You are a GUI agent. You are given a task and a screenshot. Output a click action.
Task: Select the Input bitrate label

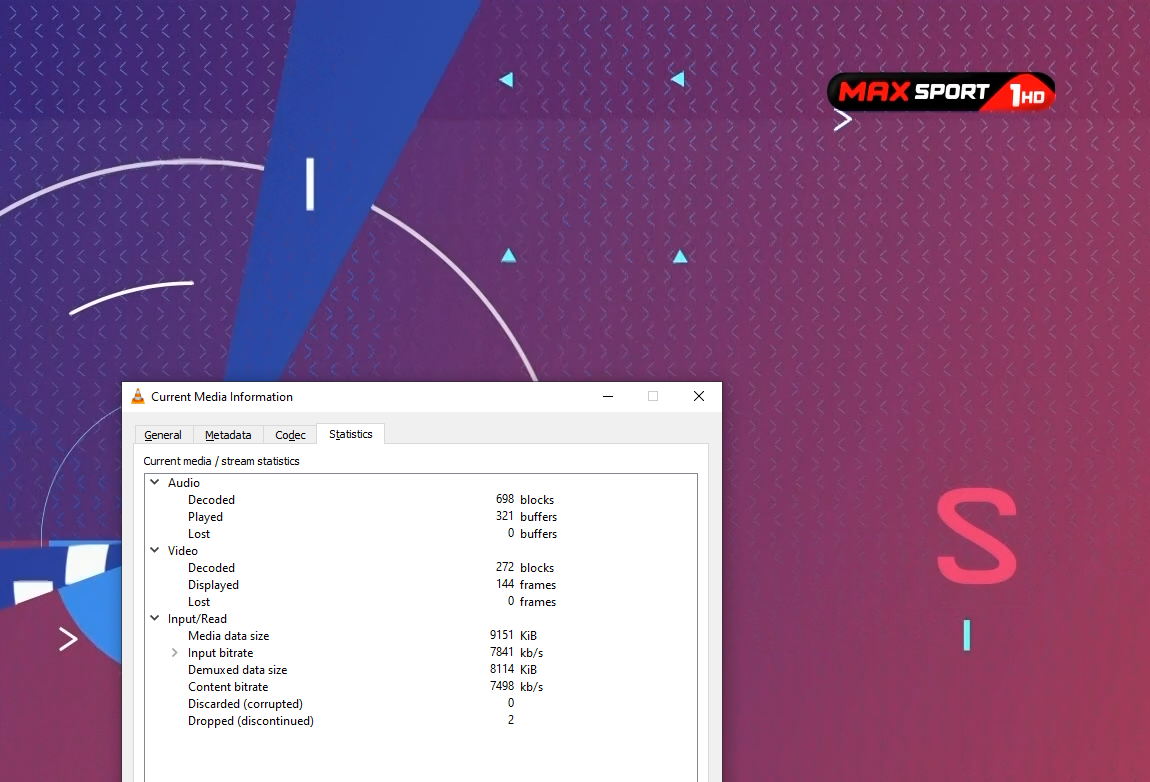point(220,653)
